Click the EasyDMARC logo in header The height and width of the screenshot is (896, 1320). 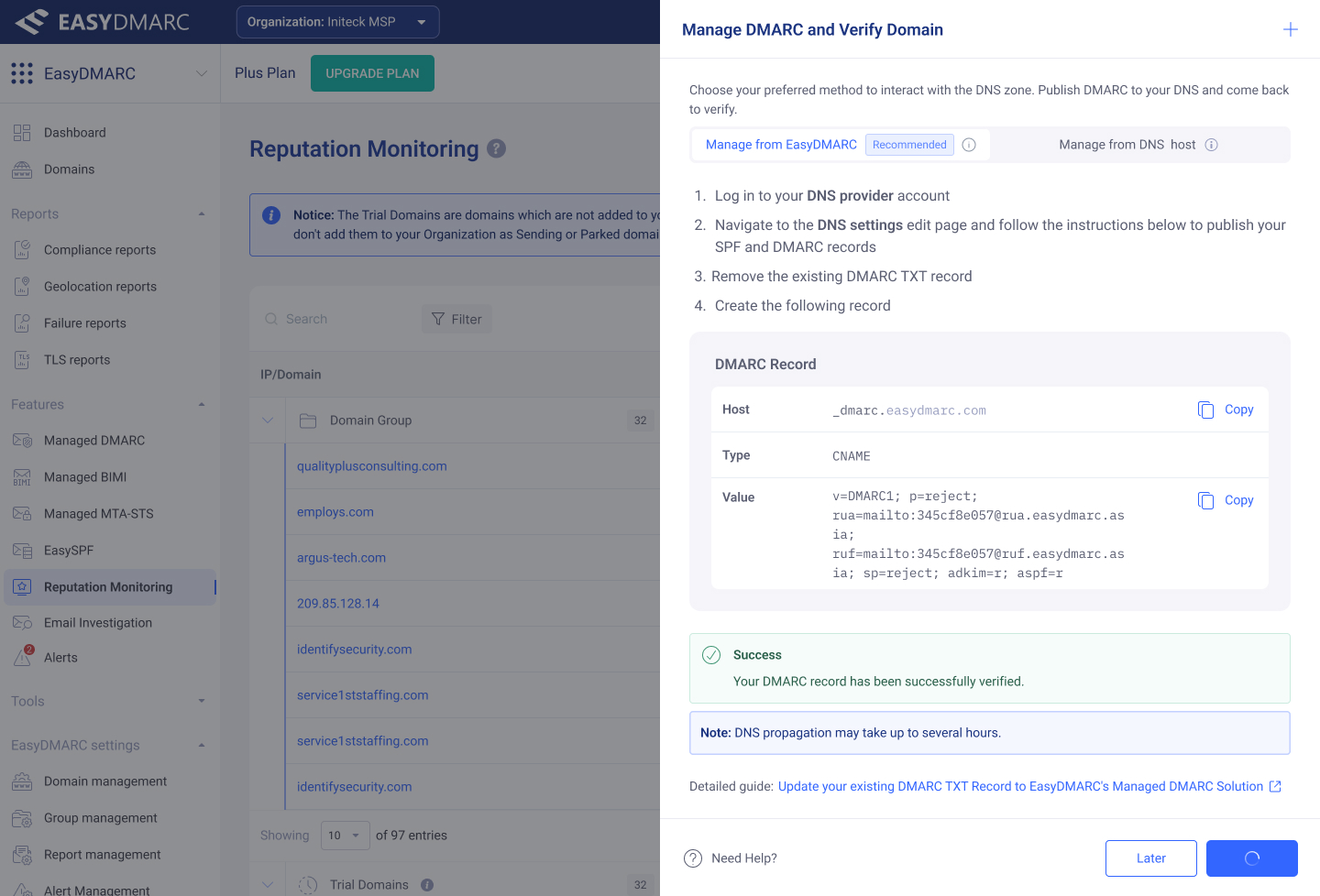click(x=103, y=22)
